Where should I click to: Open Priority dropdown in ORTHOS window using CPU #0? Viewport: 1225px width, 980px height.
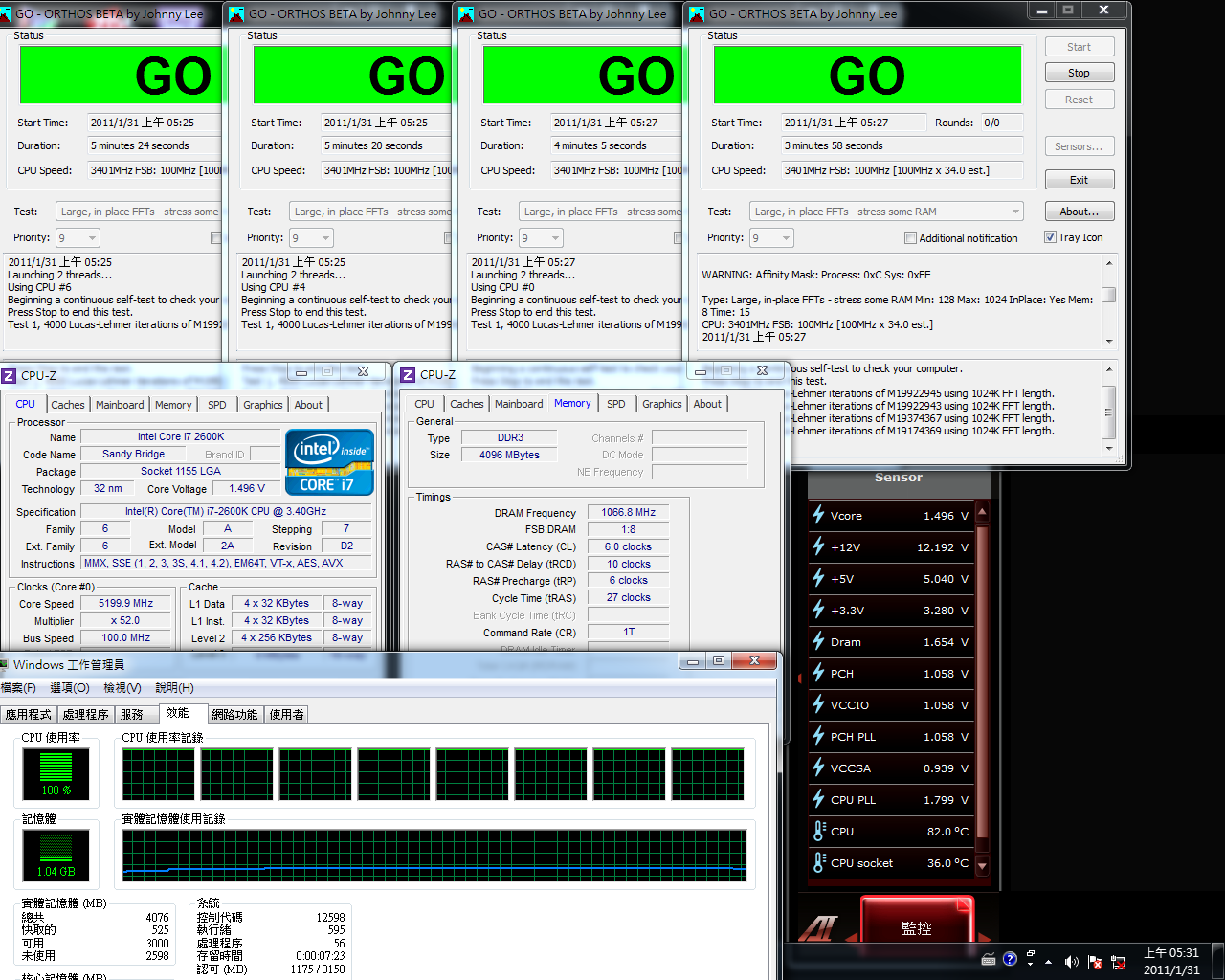click(x=541, y=237)
